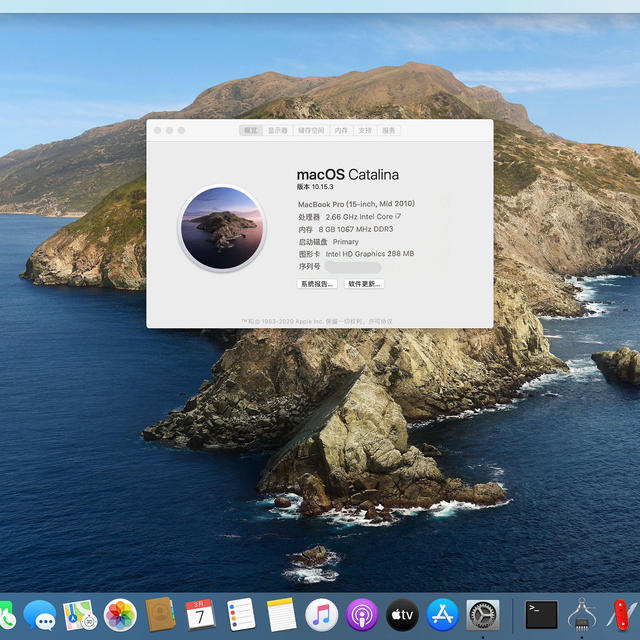Click startup disk value Primary
This screenshot has height=640, width=640.
pyautogui.click(x=346, y=242)
